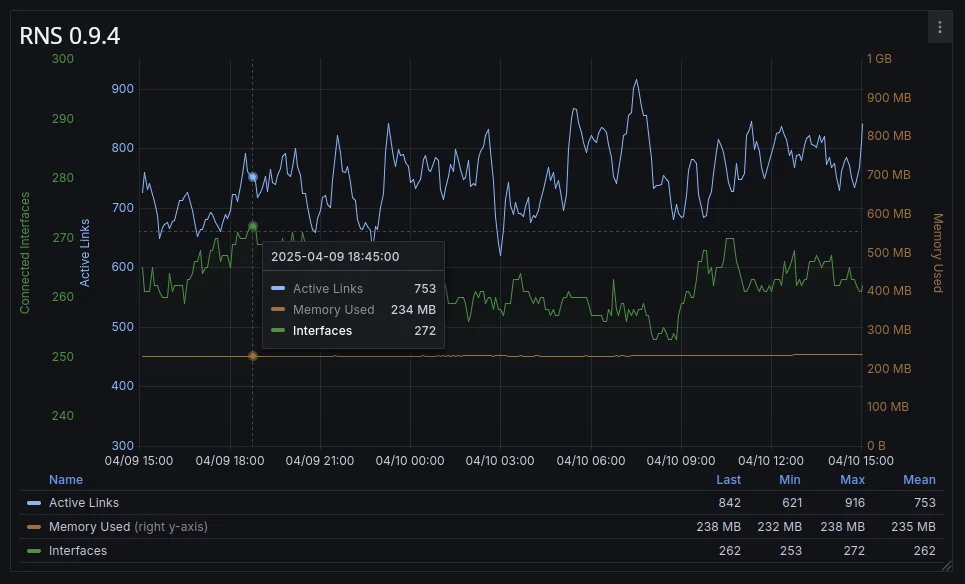Image resolution: width=965 pixels, height=584 pixels.
Task: Open the panel's three-dot menu
Action: [x=939, y=27]
